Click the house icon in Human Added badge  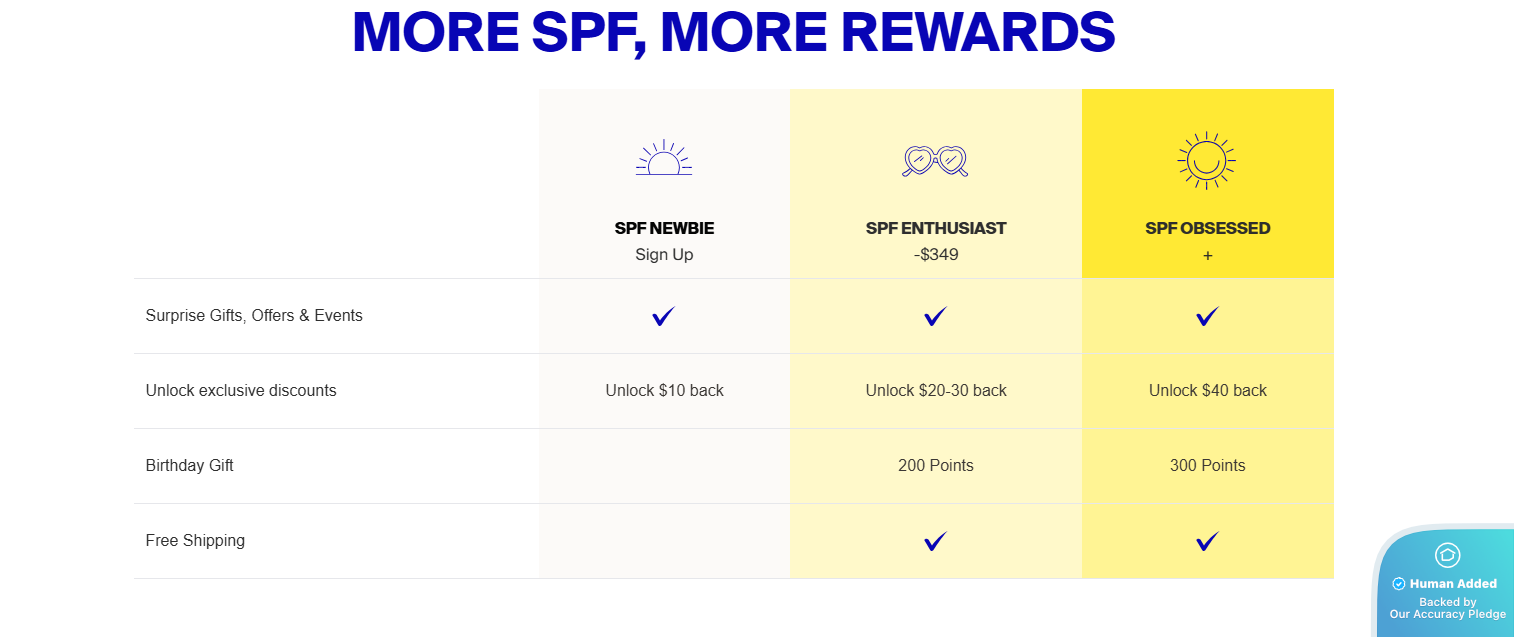pos(1447,555)
